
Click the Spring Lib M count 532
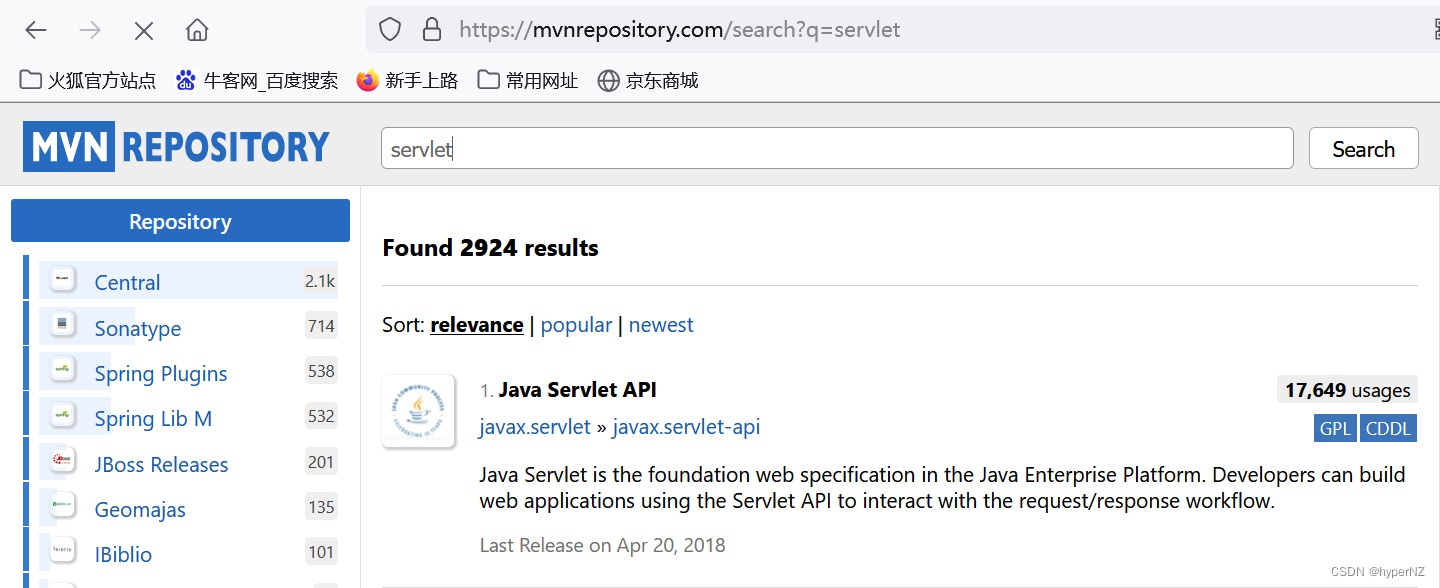[x=321, y=416]
